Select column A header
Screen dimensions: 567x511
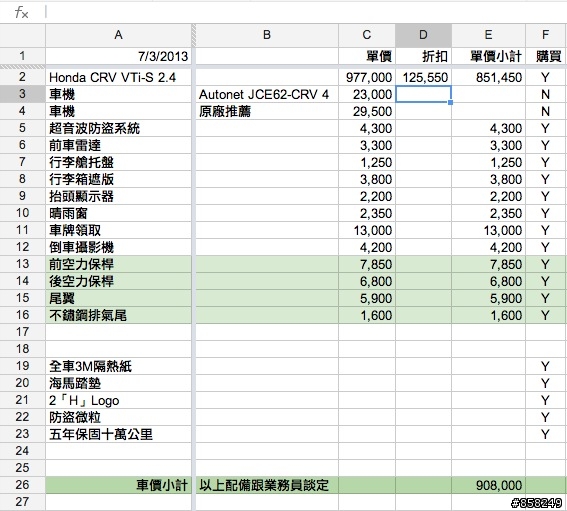118,35
